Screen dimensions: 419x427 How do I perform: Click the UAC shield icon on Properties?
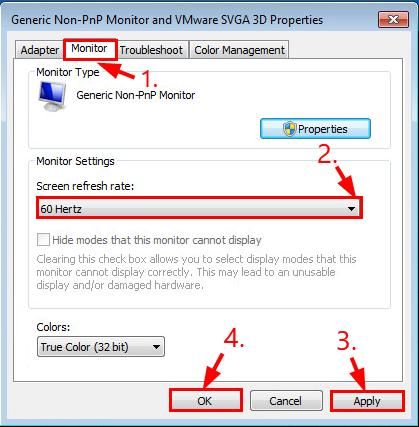pyautogui.click(x=289, y=129)
